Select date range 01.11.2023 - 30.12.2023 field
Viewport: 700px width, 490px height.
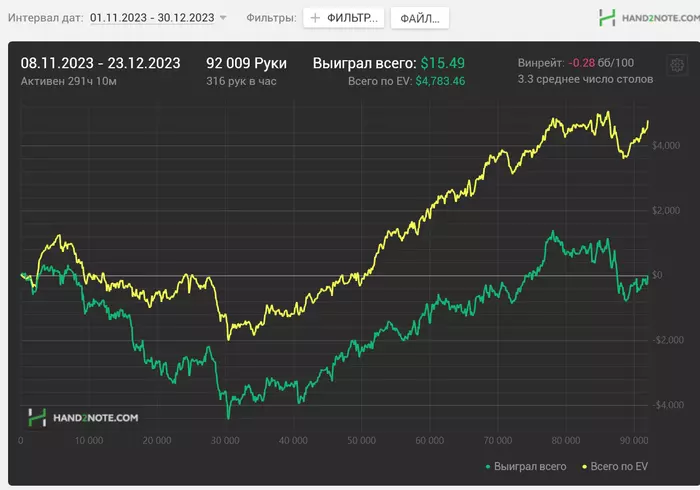(152, 18)
